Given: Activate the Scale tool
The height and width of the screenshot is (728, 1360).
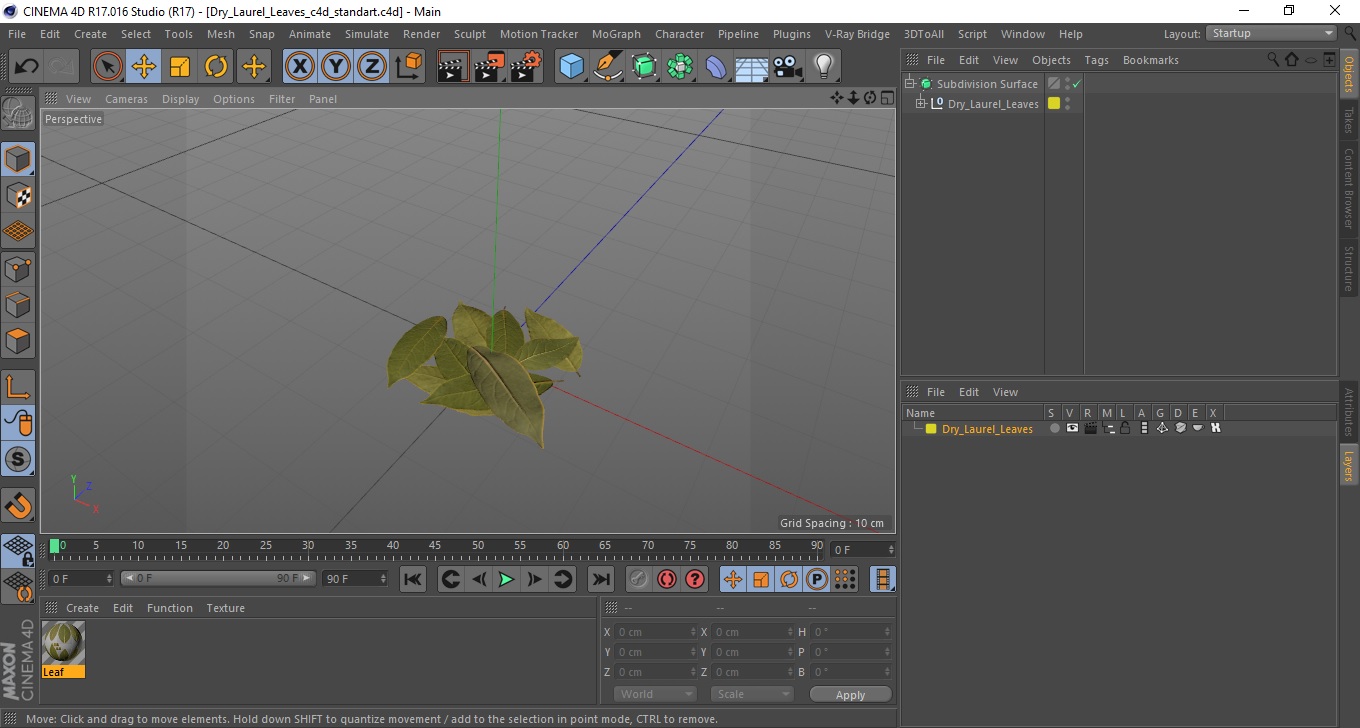Looking at the screenshot, I should [x=180, y=67].
